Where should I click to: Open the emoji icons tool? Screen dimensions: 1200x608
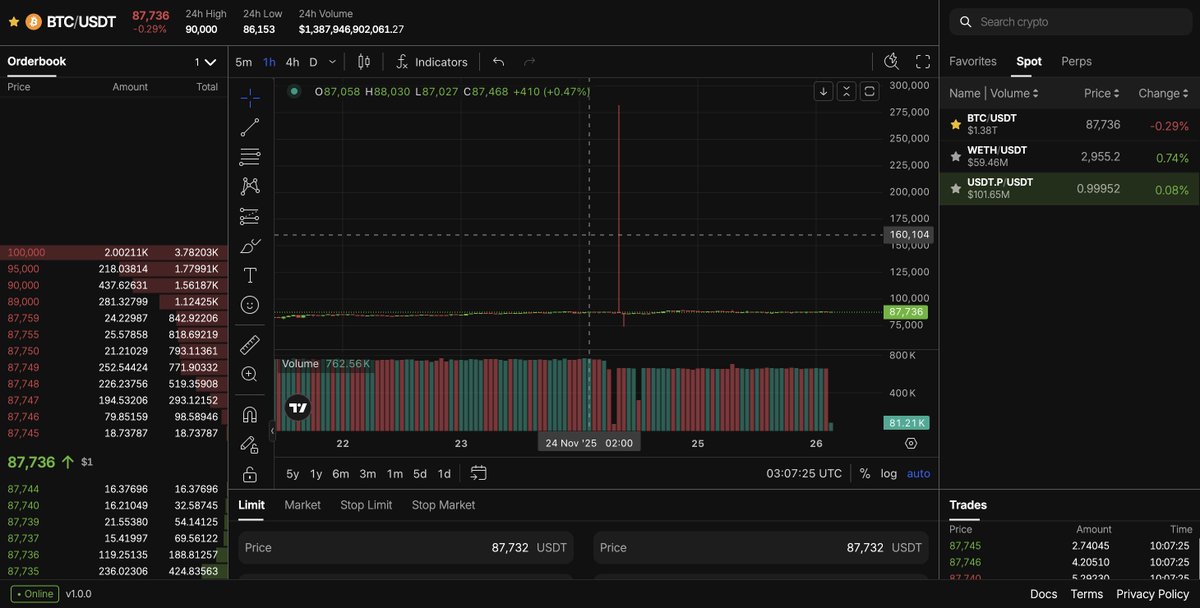[250, 305]
